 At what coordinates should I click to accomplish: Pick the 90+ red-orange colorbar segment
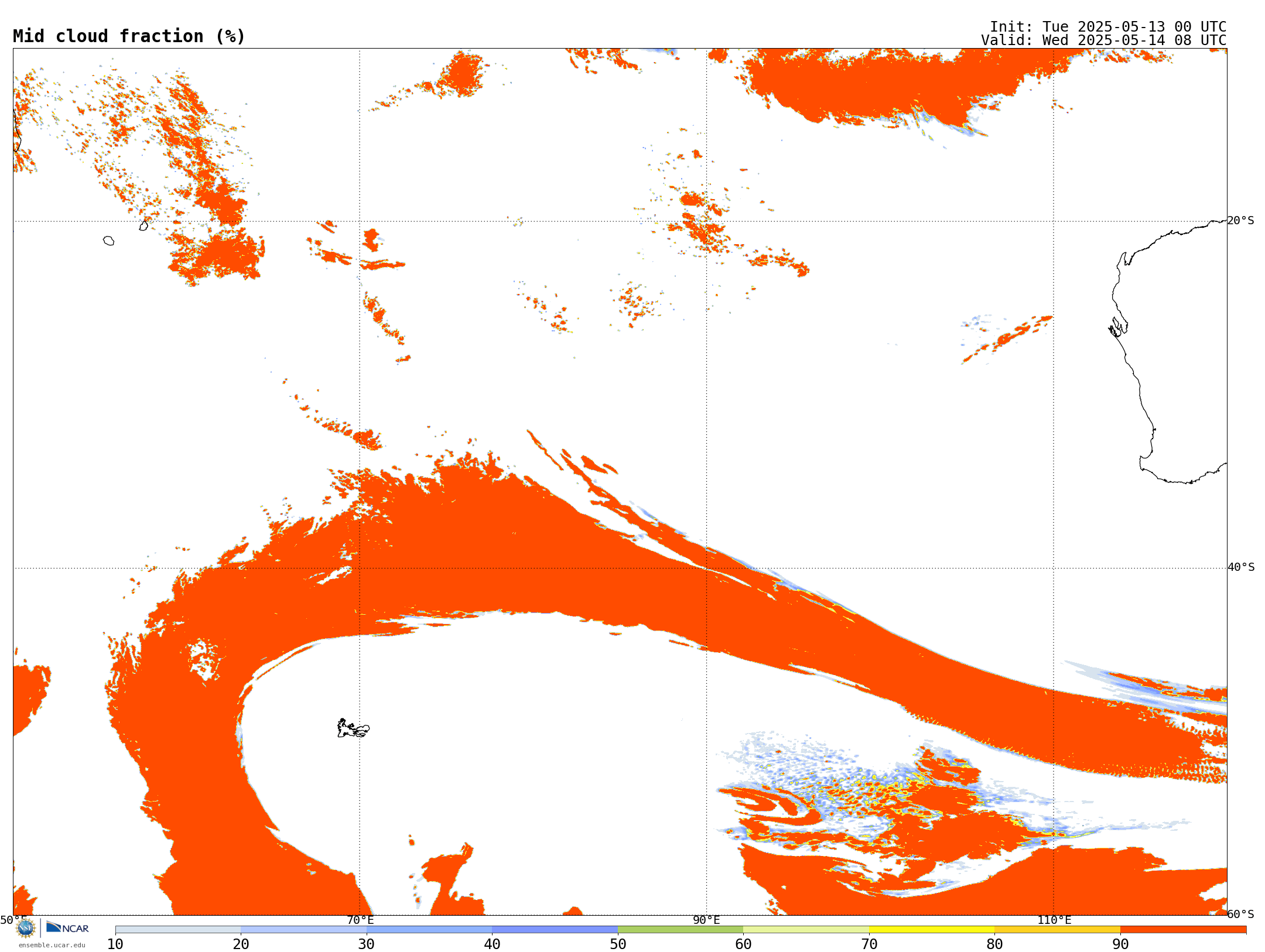point(1183,930)
